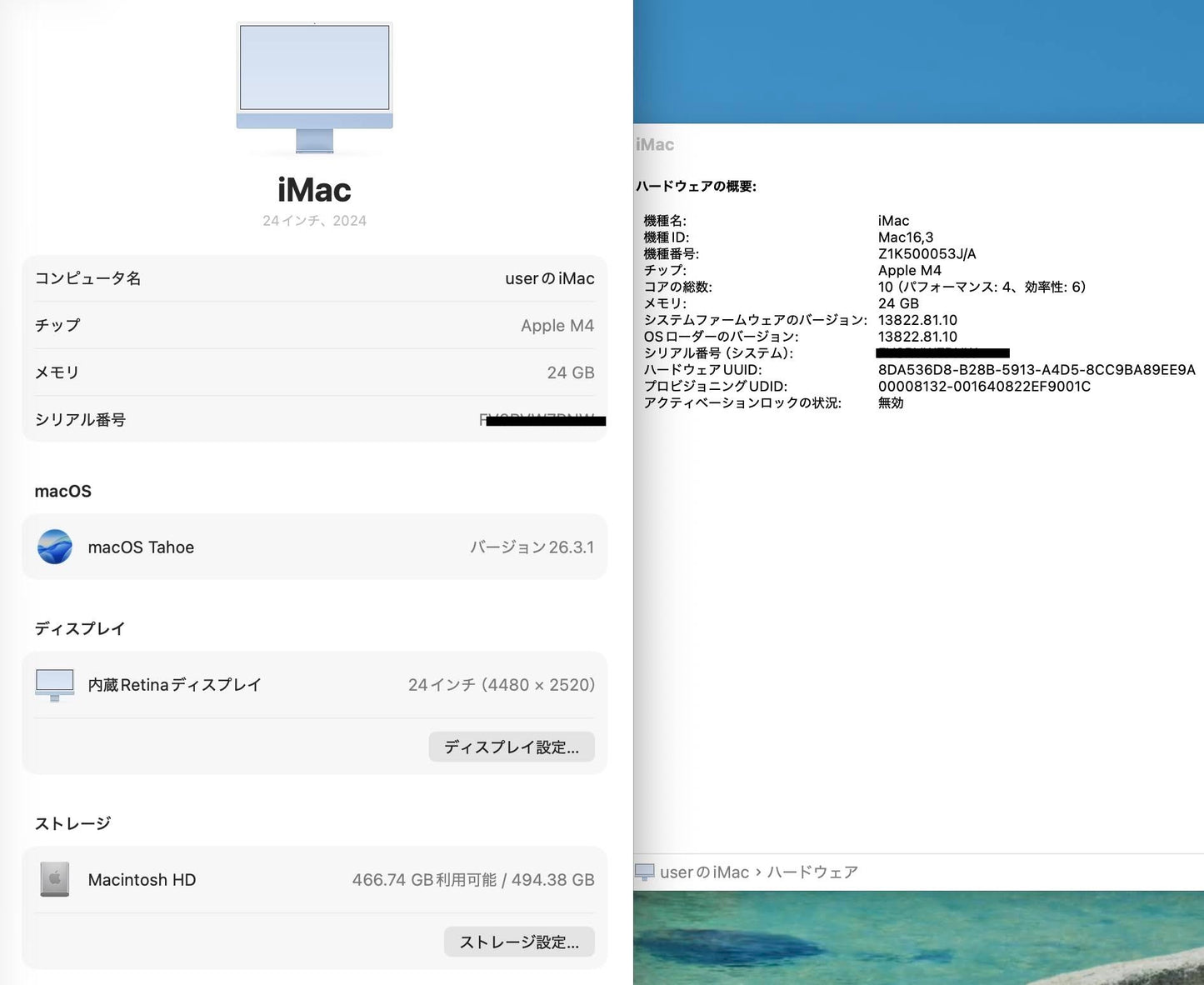
Task: Click '内蔵Retinaディスプレイ' label
Action: (174, 685)
